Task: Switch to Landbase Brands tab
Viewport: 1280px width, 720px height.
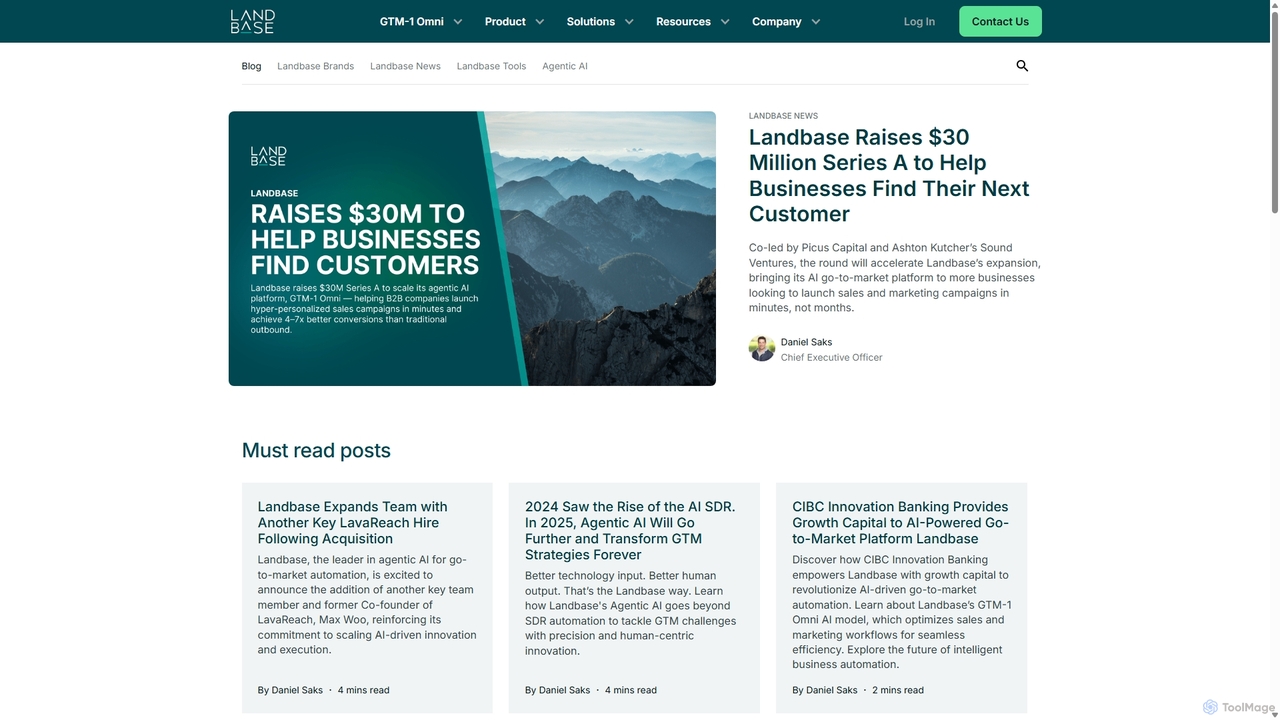Action: pos(315,66)
